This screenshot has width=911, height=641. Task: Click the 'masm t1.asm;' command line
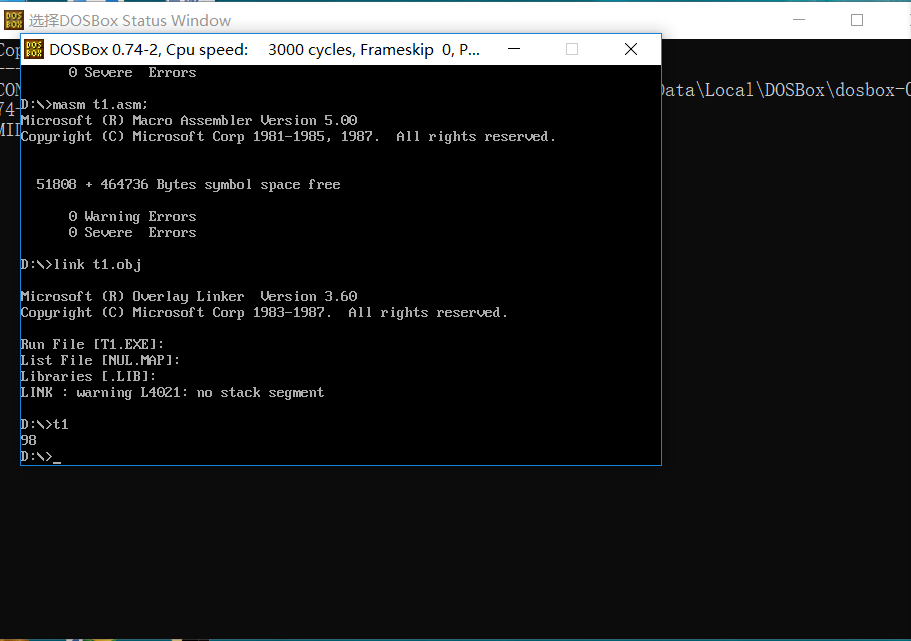[84, 105]
